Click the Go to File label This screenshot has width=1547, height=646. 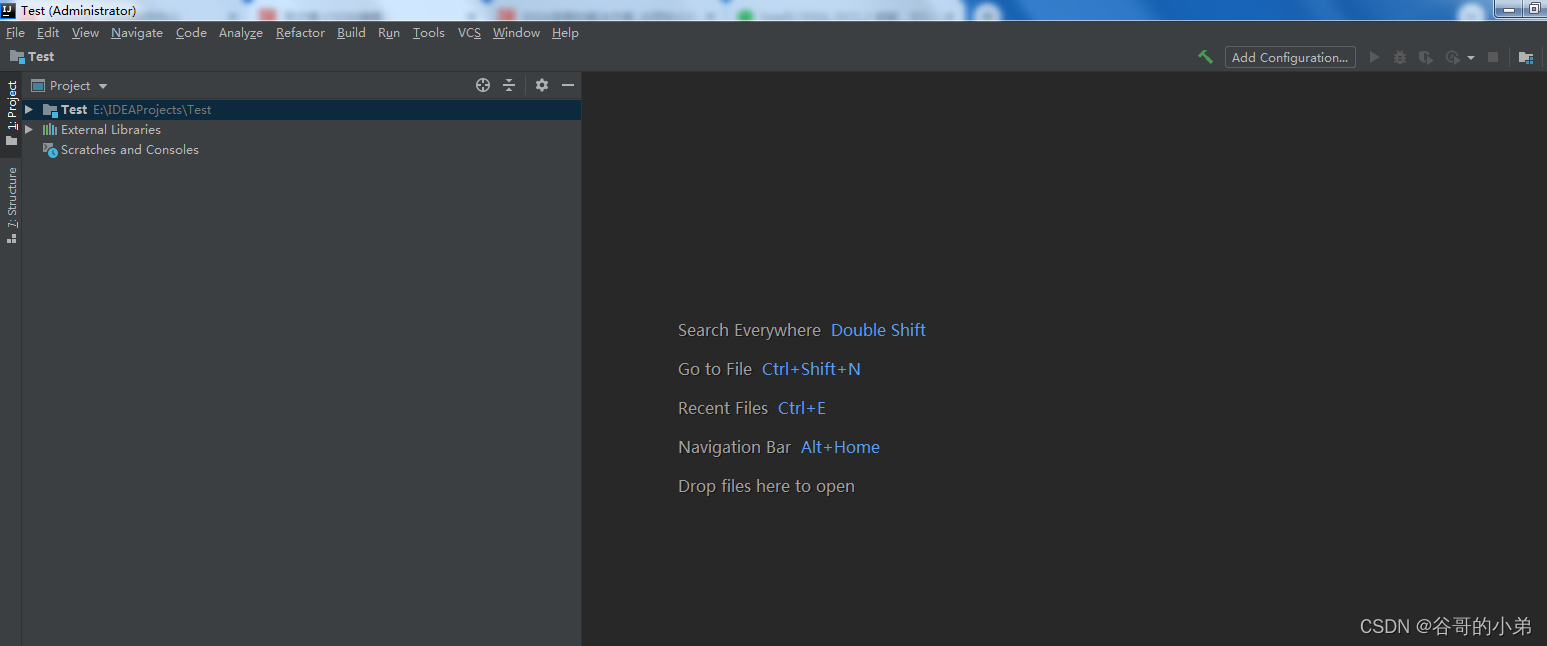(715, 369)
